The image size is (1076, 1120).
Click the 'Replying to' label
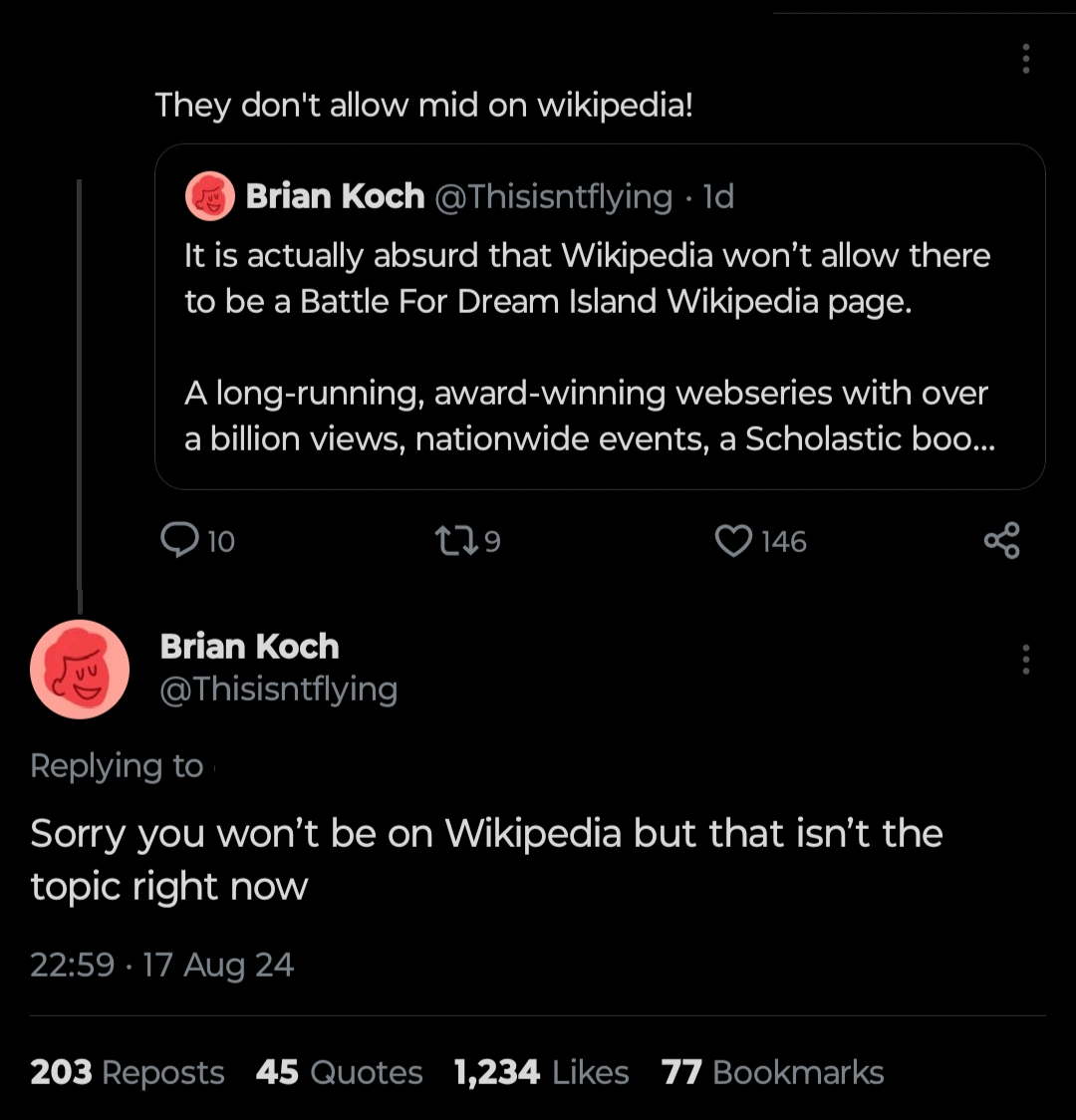point(117,765)
